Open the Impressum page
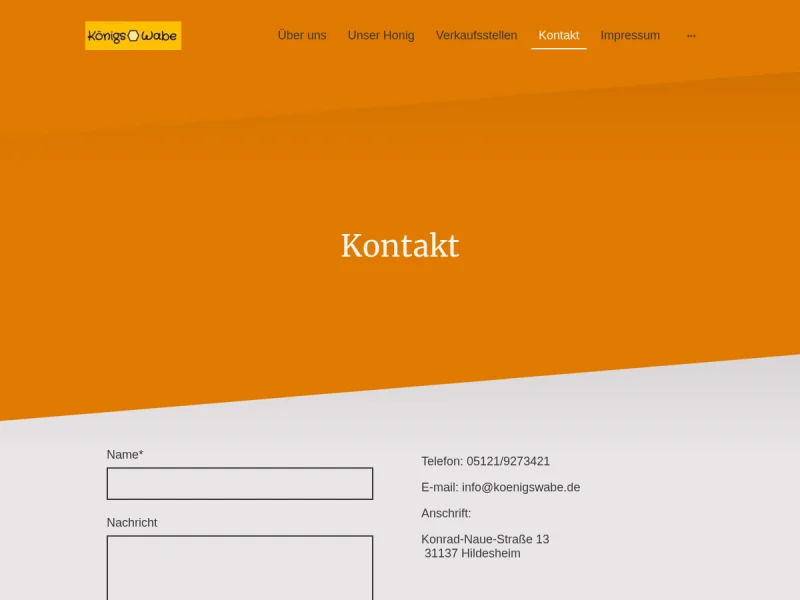Viewport: 800px width, 600px height. coord(630,36)
